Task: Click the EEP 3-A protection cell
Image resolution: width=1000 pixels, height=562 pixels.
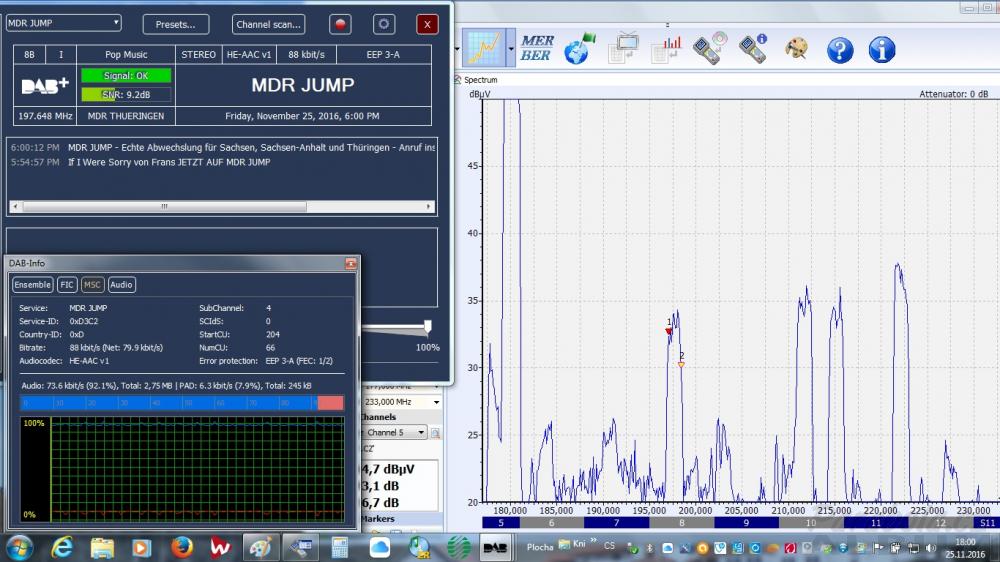Action: click(x=383, y=55)
